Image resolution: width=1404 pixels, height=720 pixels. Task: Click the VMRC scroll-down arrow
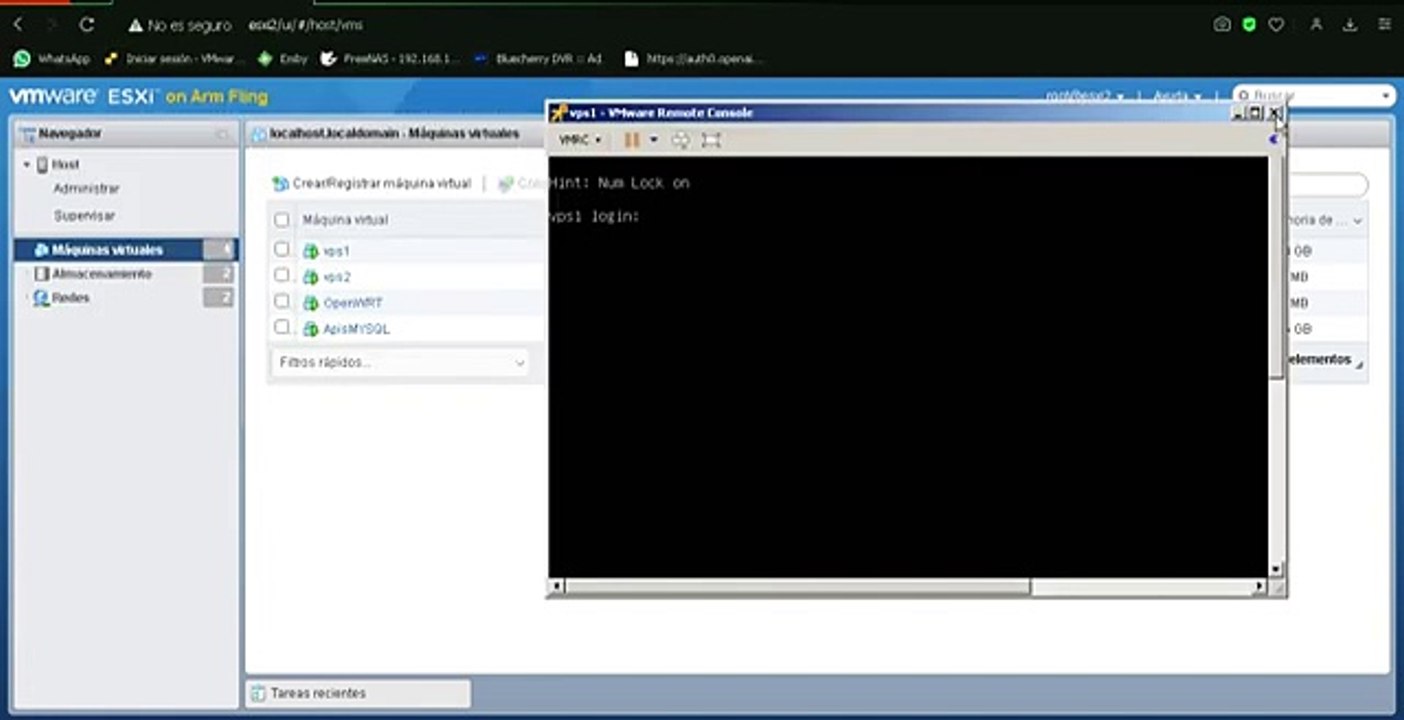coord(1276,569)
